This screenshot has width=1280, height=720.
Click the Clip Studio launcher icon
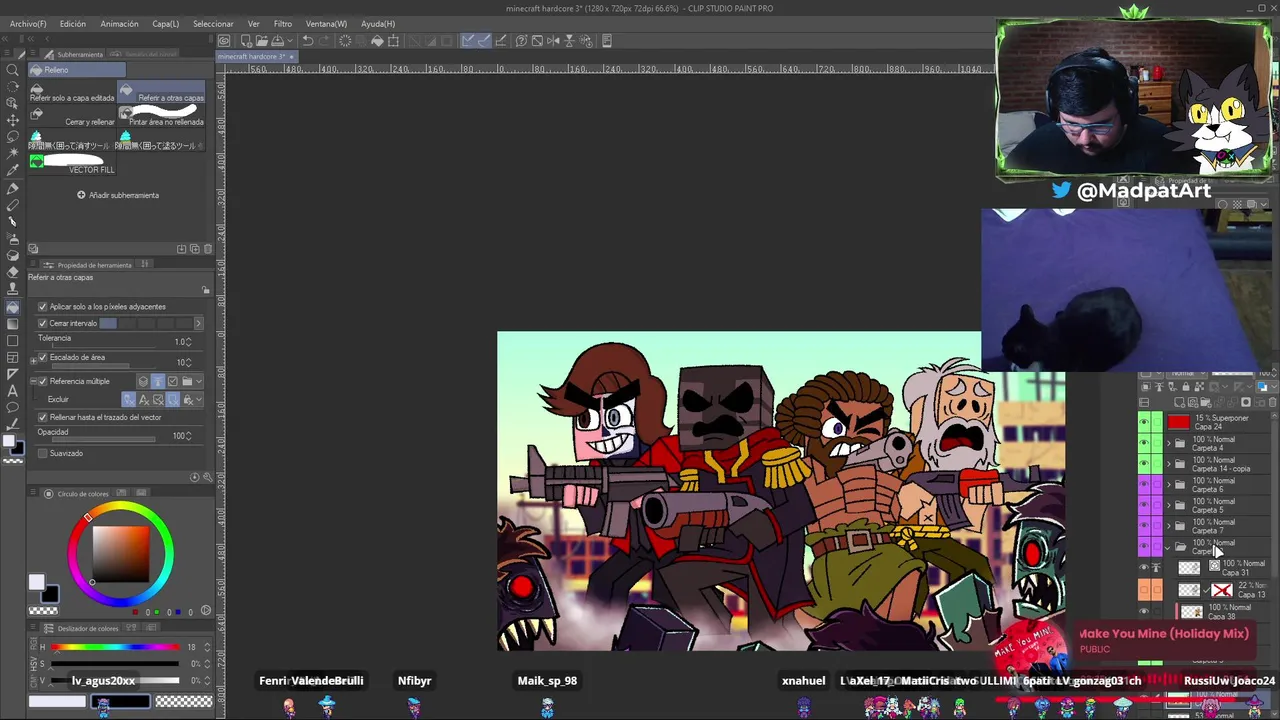[224, 41]
